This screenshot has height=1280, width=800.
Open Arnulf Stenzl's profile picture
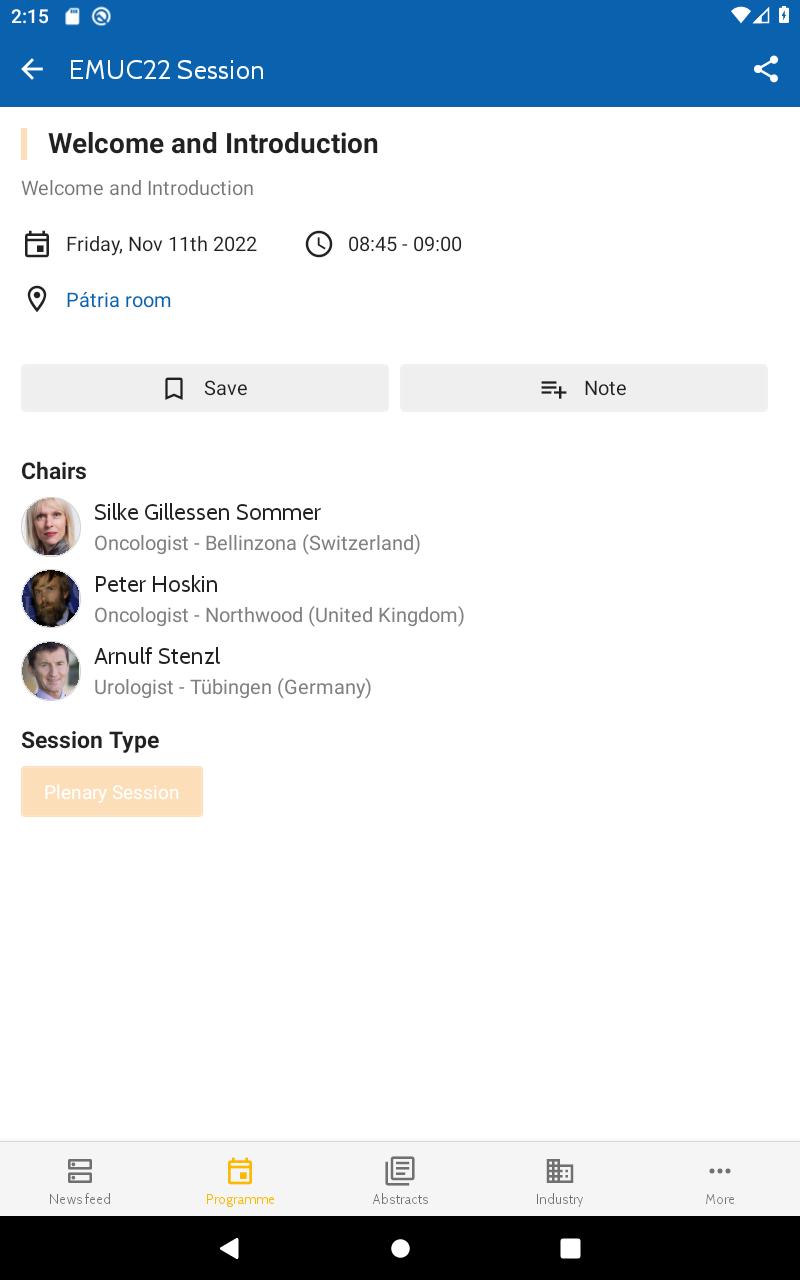[51, 671]
